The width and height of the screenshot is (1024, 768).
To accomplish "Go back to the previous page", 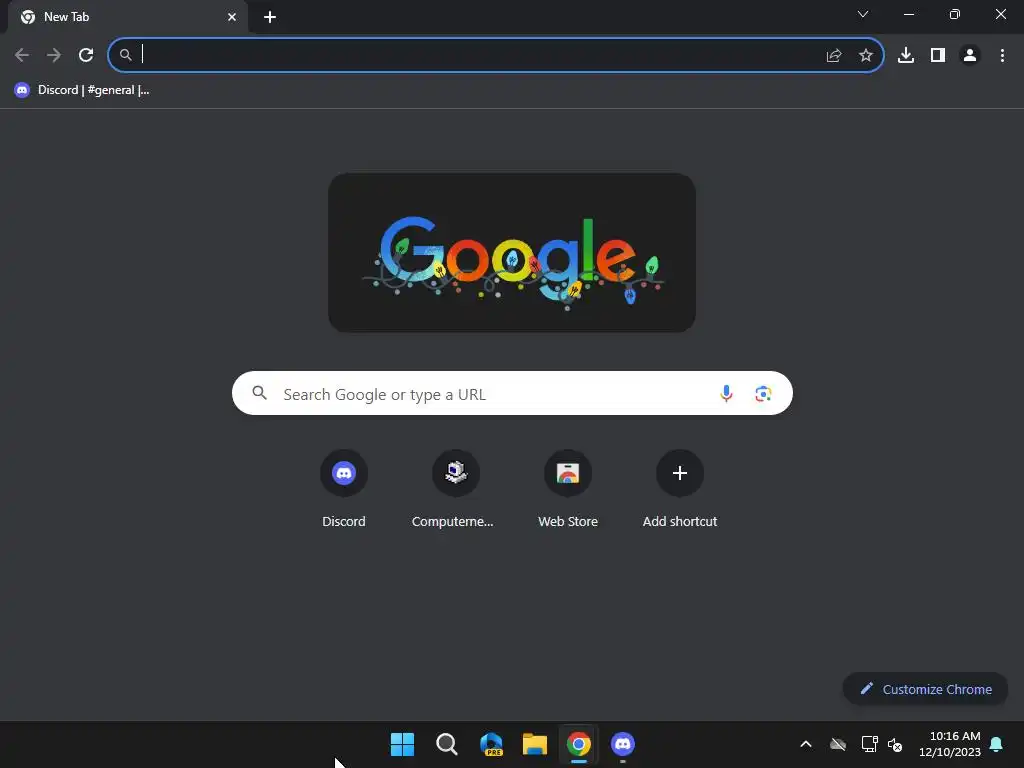I will click(22, 55).
